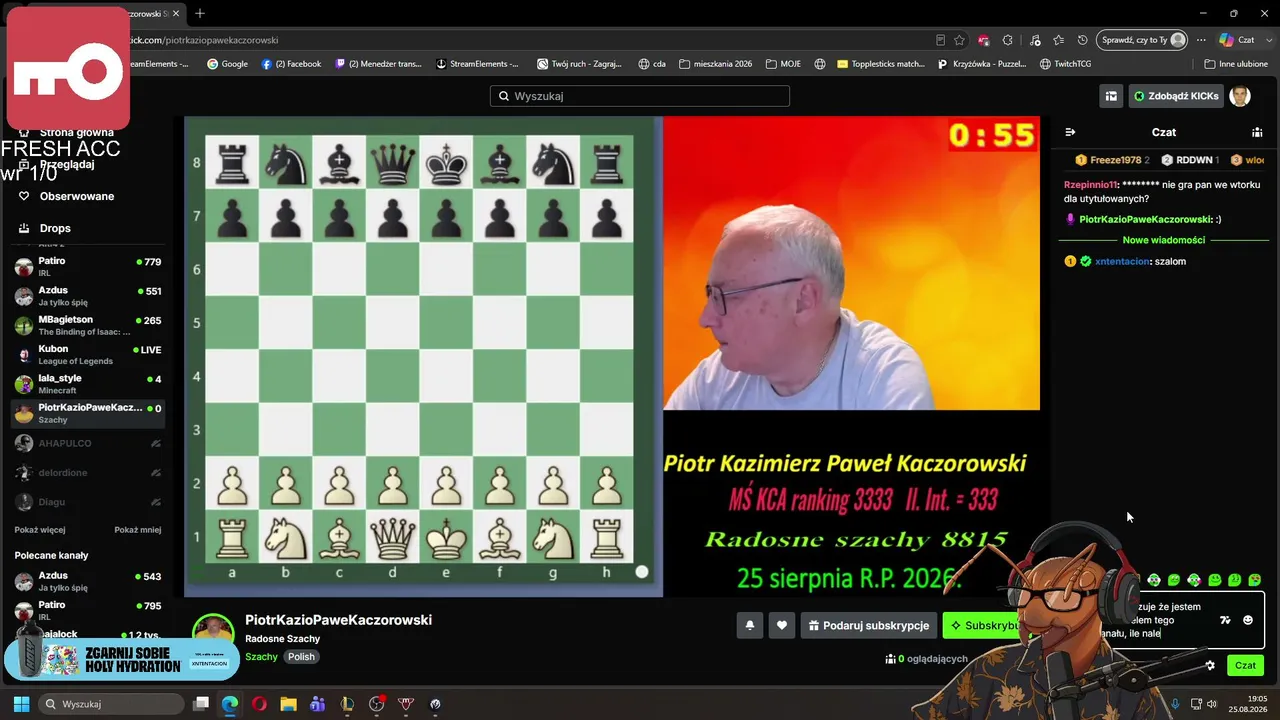The image size is (1280, 720).
Task: Open the Inne ulubione folder
Action: pyautogui.click(x=1236, y=64)
